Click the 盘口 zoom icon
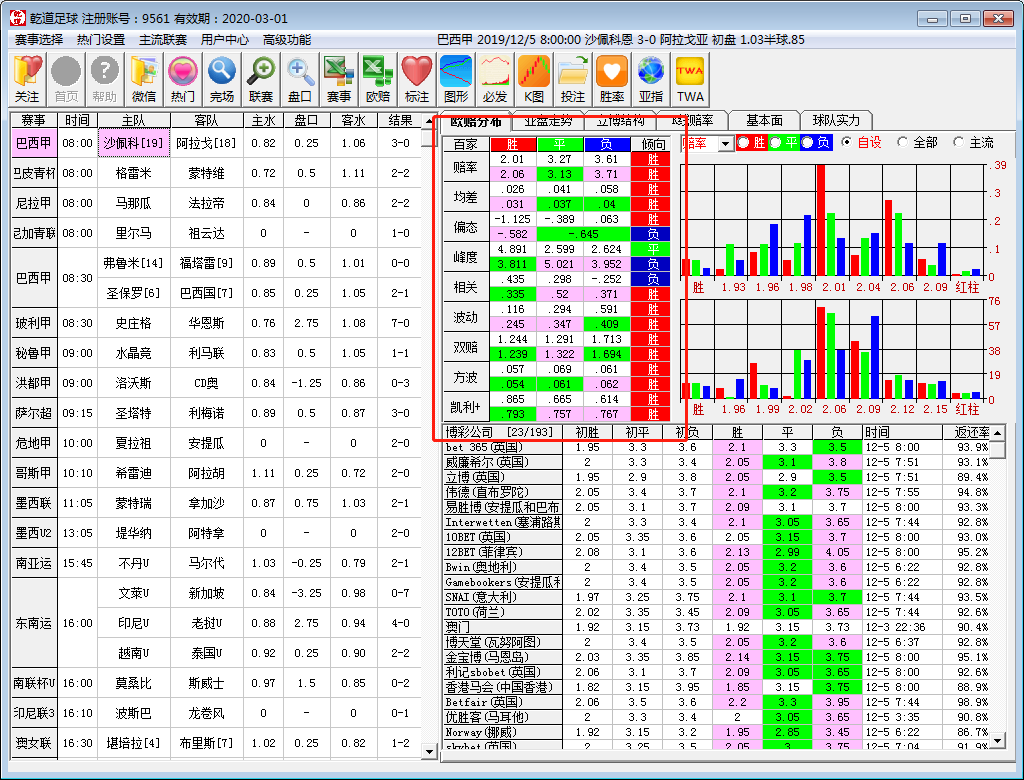Image resolution: width=1024 pixels, height=780 pixels. pyautogui.click(x=300, y=79)
